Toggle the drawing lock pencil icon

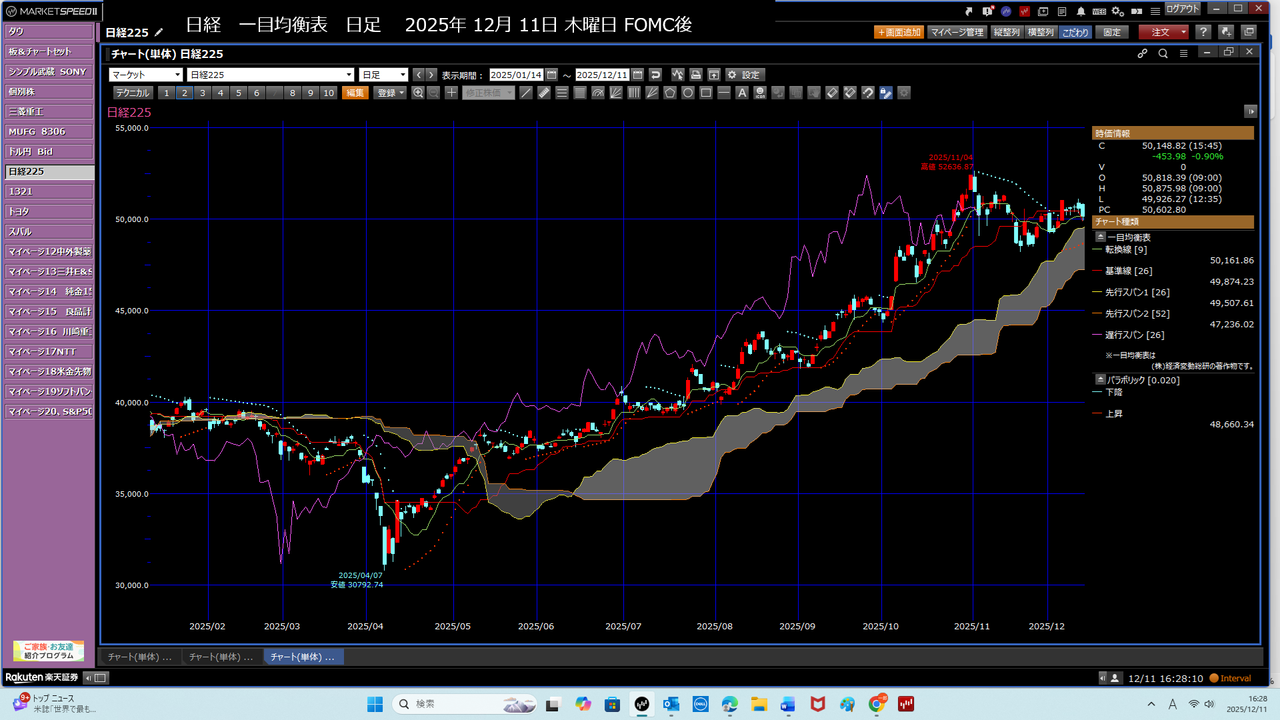point(885,93)
